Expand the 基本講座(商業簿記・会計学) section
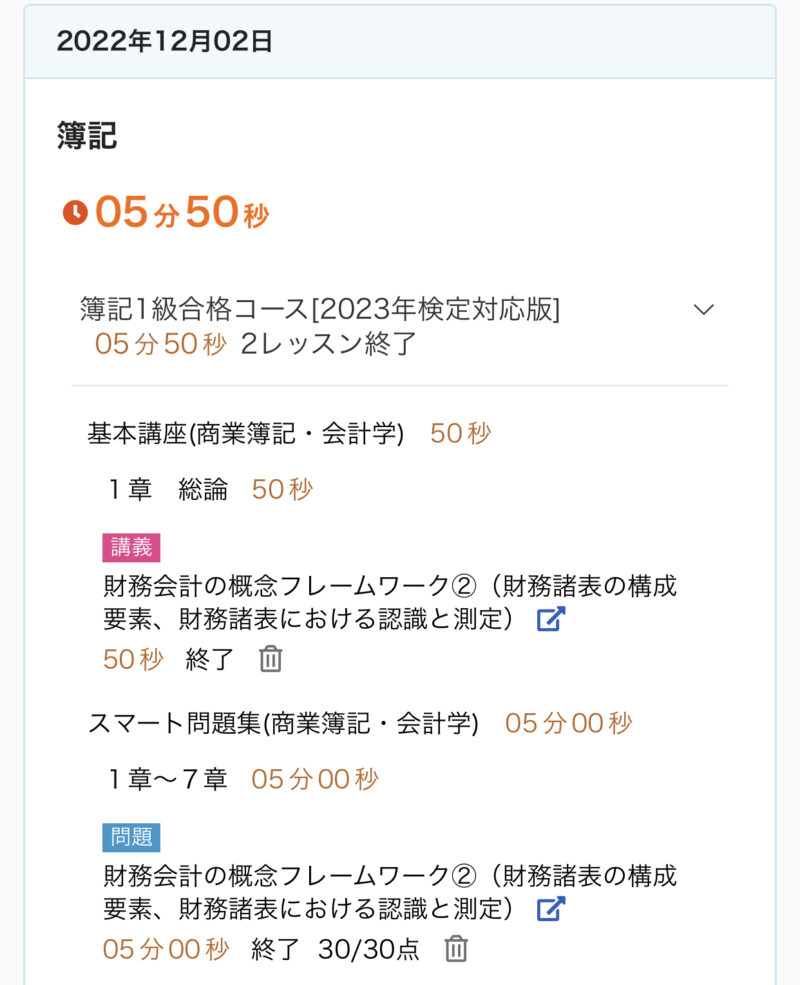 [x=246, y=434]
